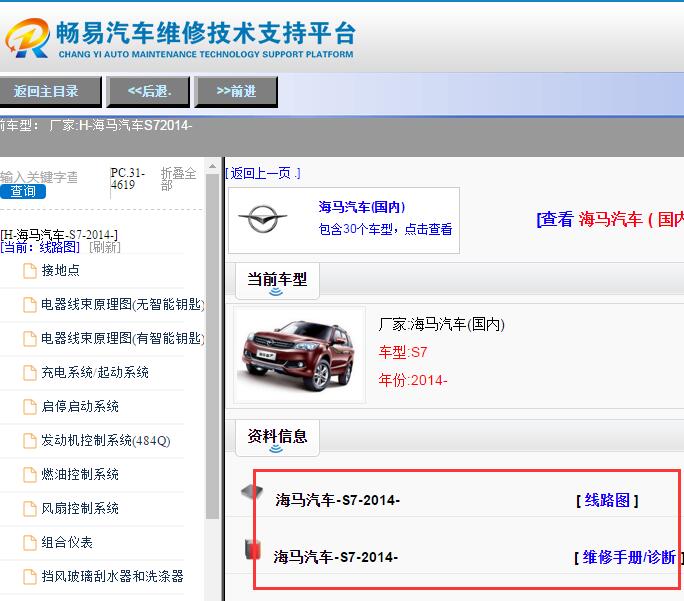Click the sidebar vertical scrollbar thumb
This screenshot has width=684, height=601.
(212, 347)
